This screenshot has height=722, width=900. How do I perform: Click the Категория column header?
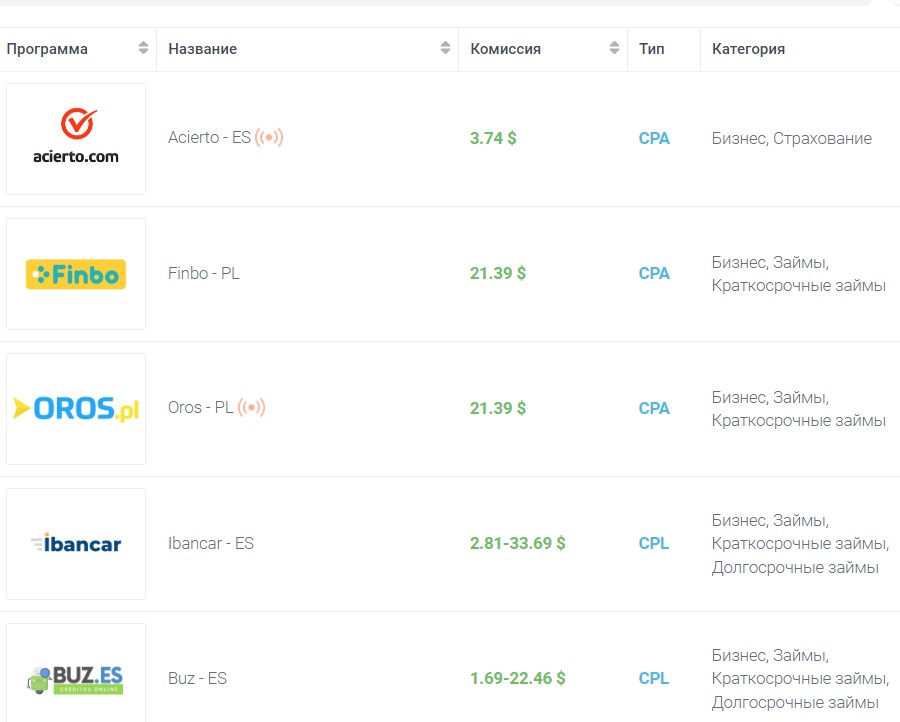pos(748,49)
